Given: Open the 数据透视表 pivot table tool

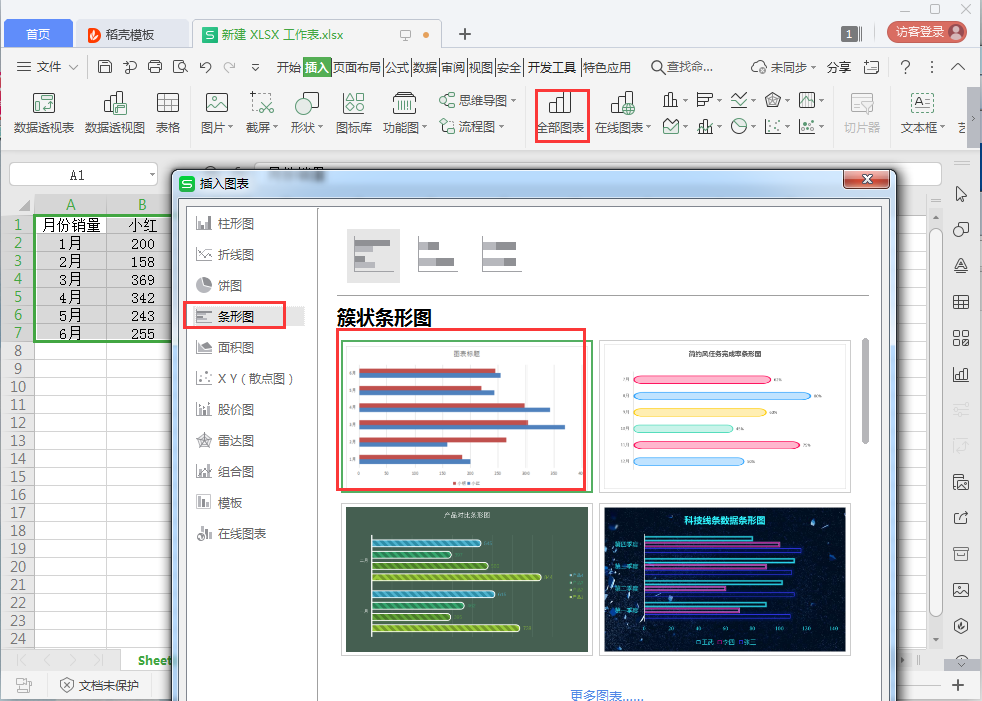Looking at the screenshot, I should (x=44, y=113).
